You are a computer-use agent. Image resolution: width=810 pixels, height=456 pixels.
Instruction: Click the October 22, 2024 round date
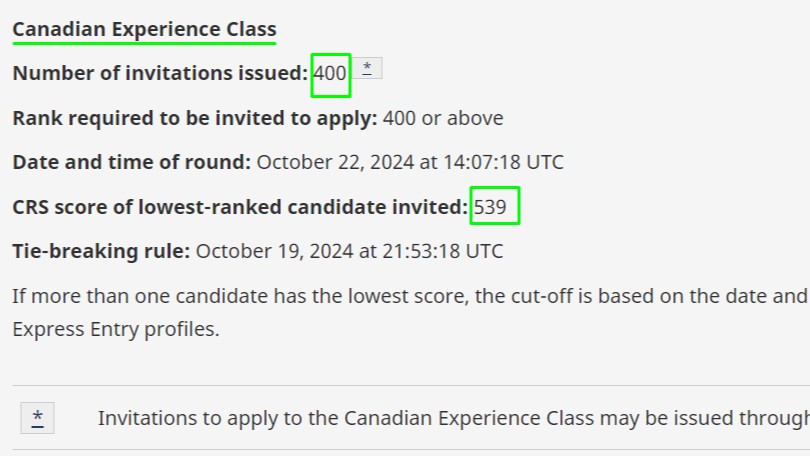335,162
